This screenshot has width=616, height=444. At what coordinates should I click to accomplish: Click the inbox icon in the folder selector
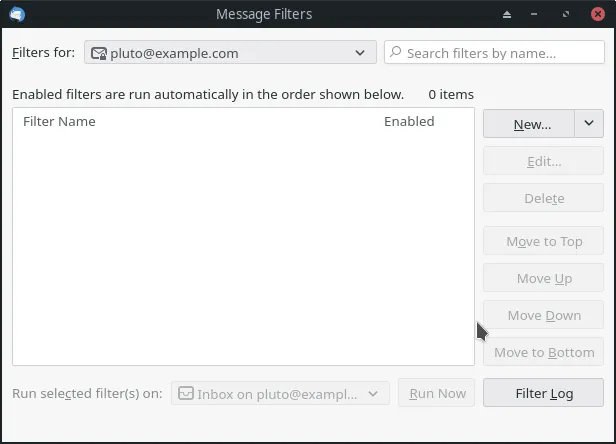(185, 393)
